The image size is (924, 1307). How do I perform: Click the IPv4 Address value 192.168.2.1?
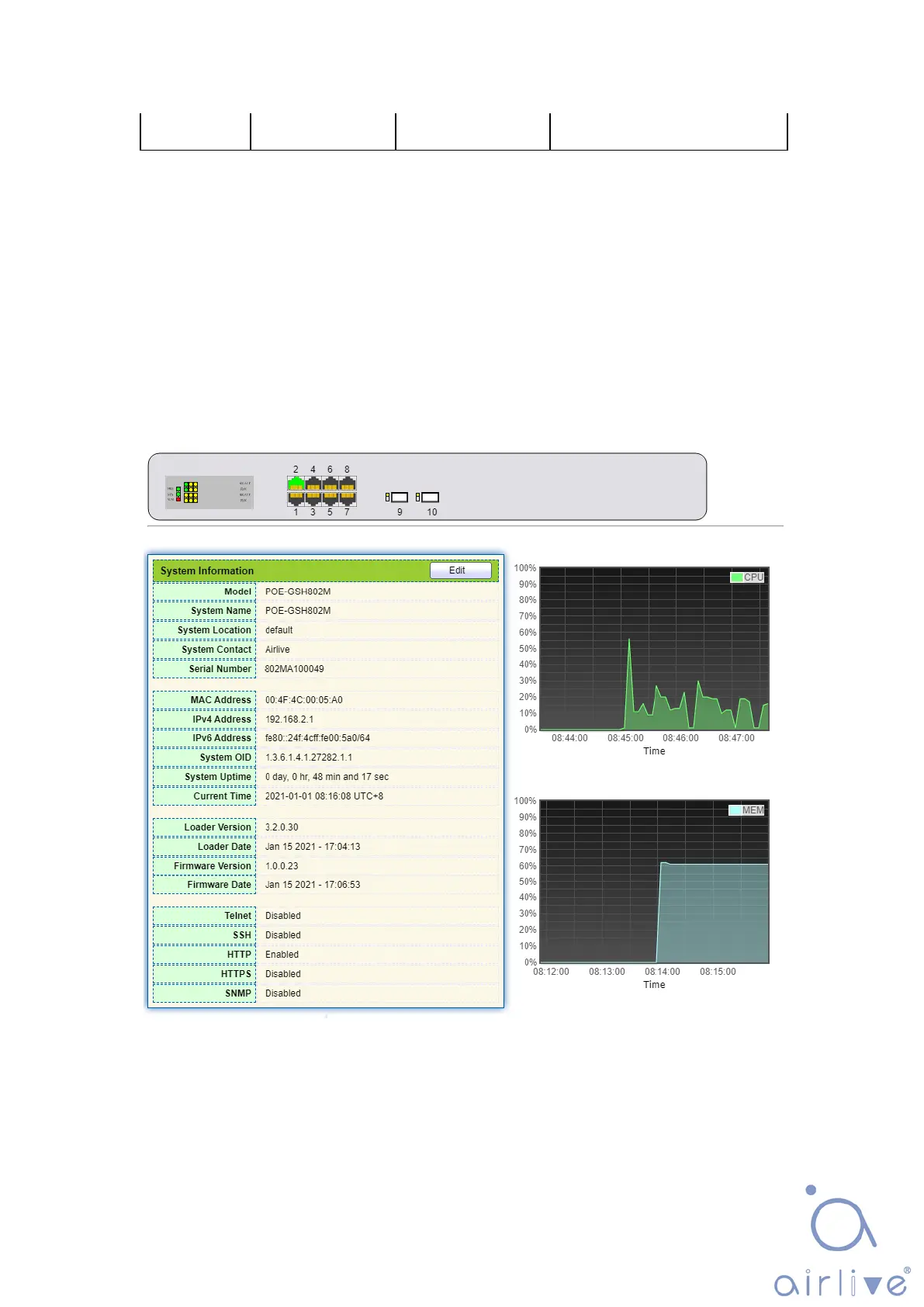289,719
